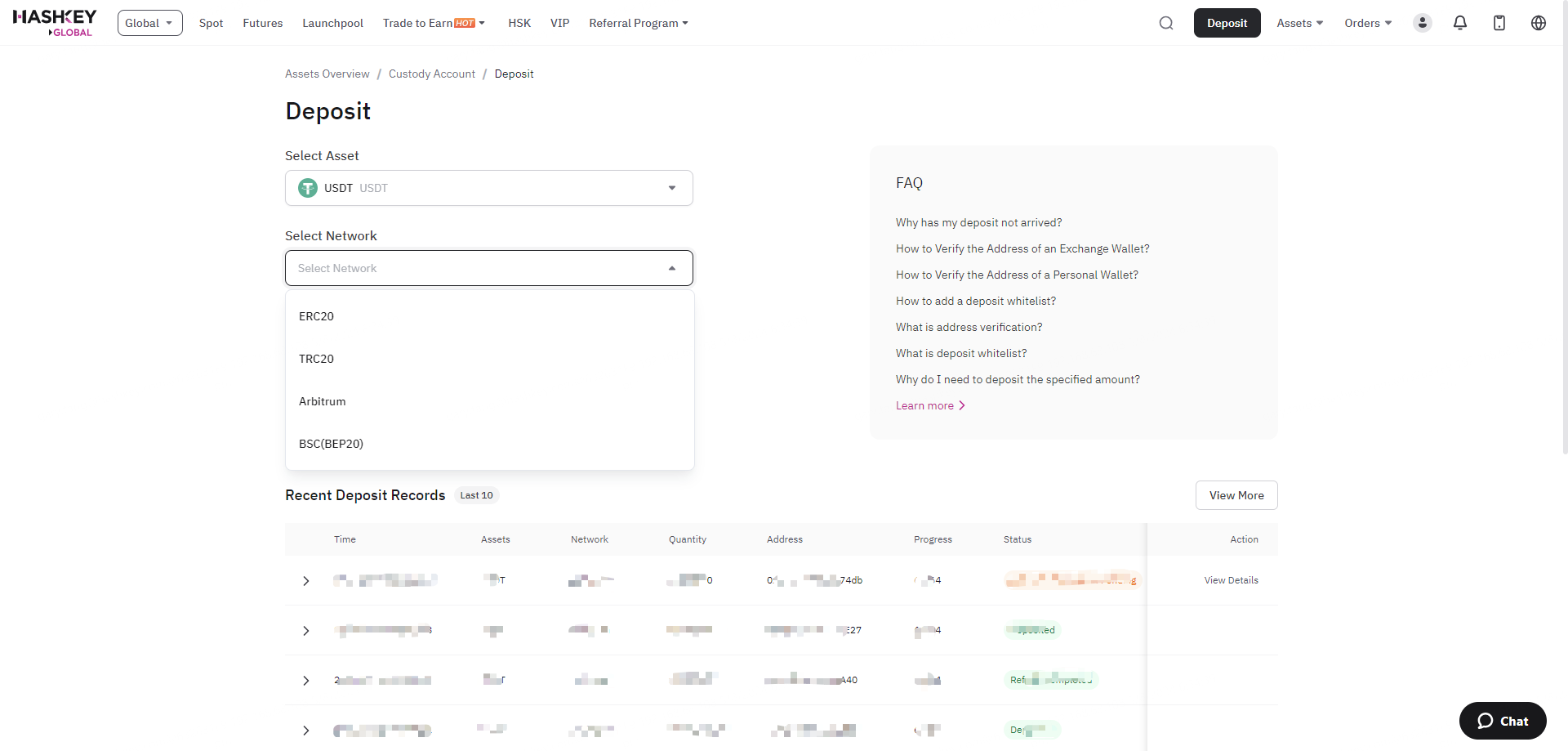This screenshot has width=1568, height=751.
Task: Click the HashKey Global logo
Action: [x=55, y=23]
